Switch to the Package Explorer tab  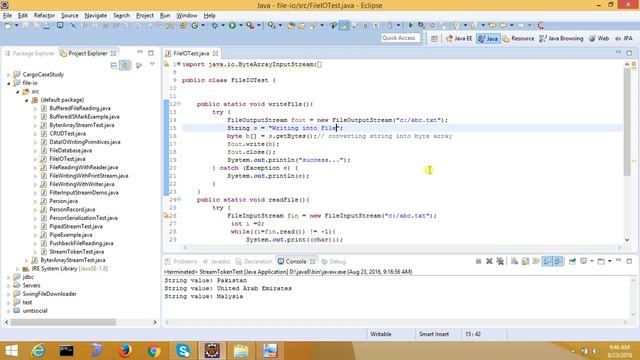(29, 53)
